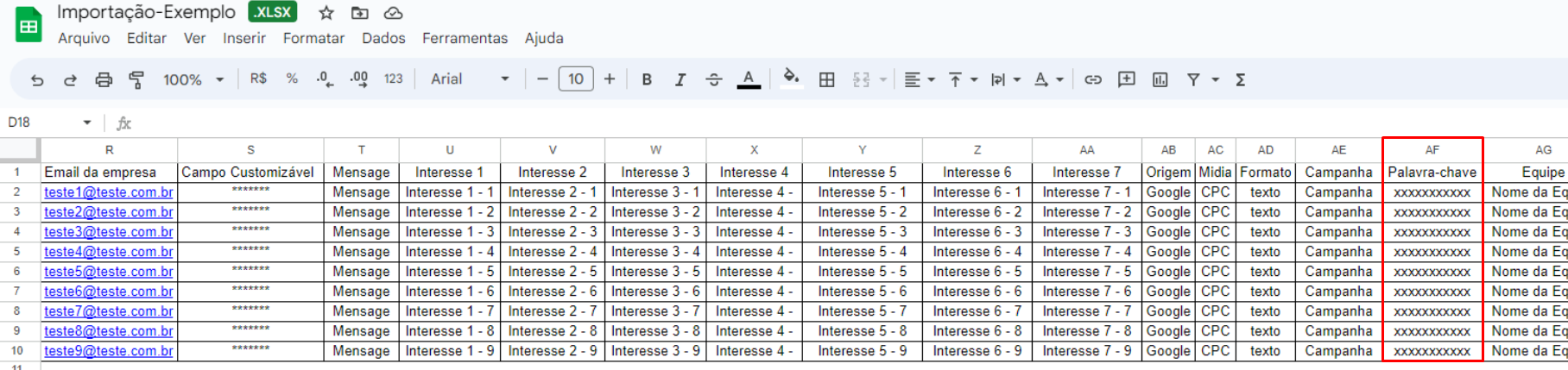
Task: Star this spreadsheet document
Action: 326,13
